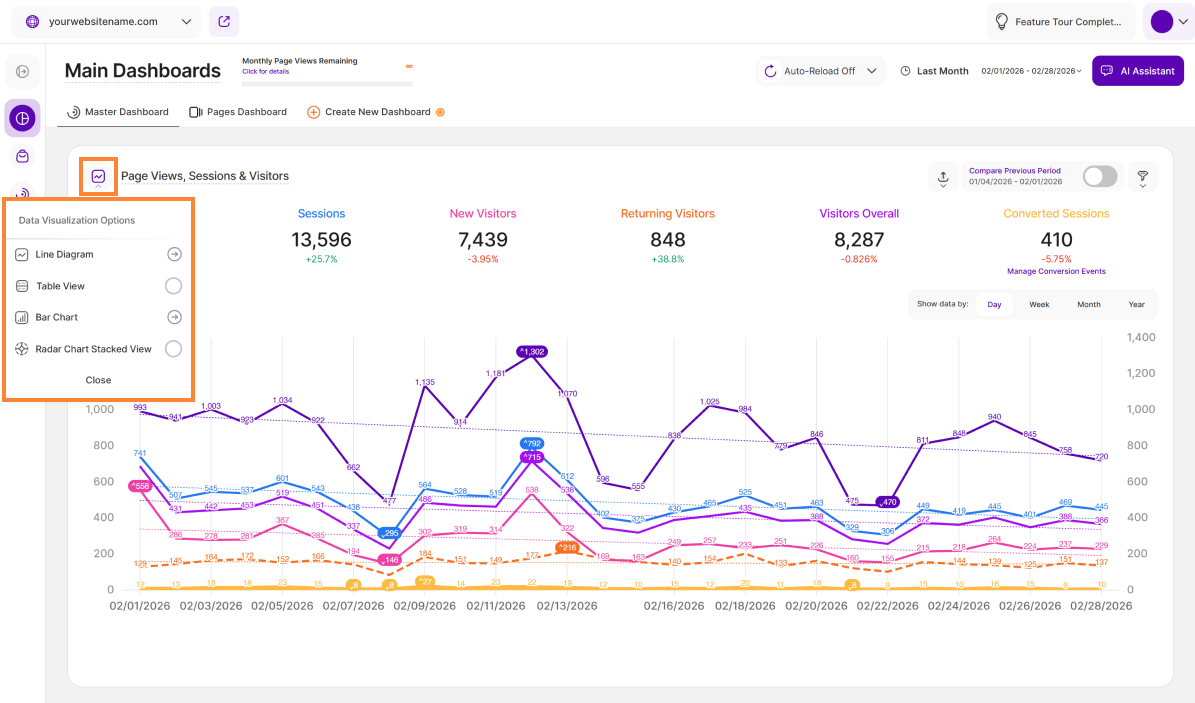
Task: Click the arrow next to Bar Chart
Action: click(x=173, y=317)
